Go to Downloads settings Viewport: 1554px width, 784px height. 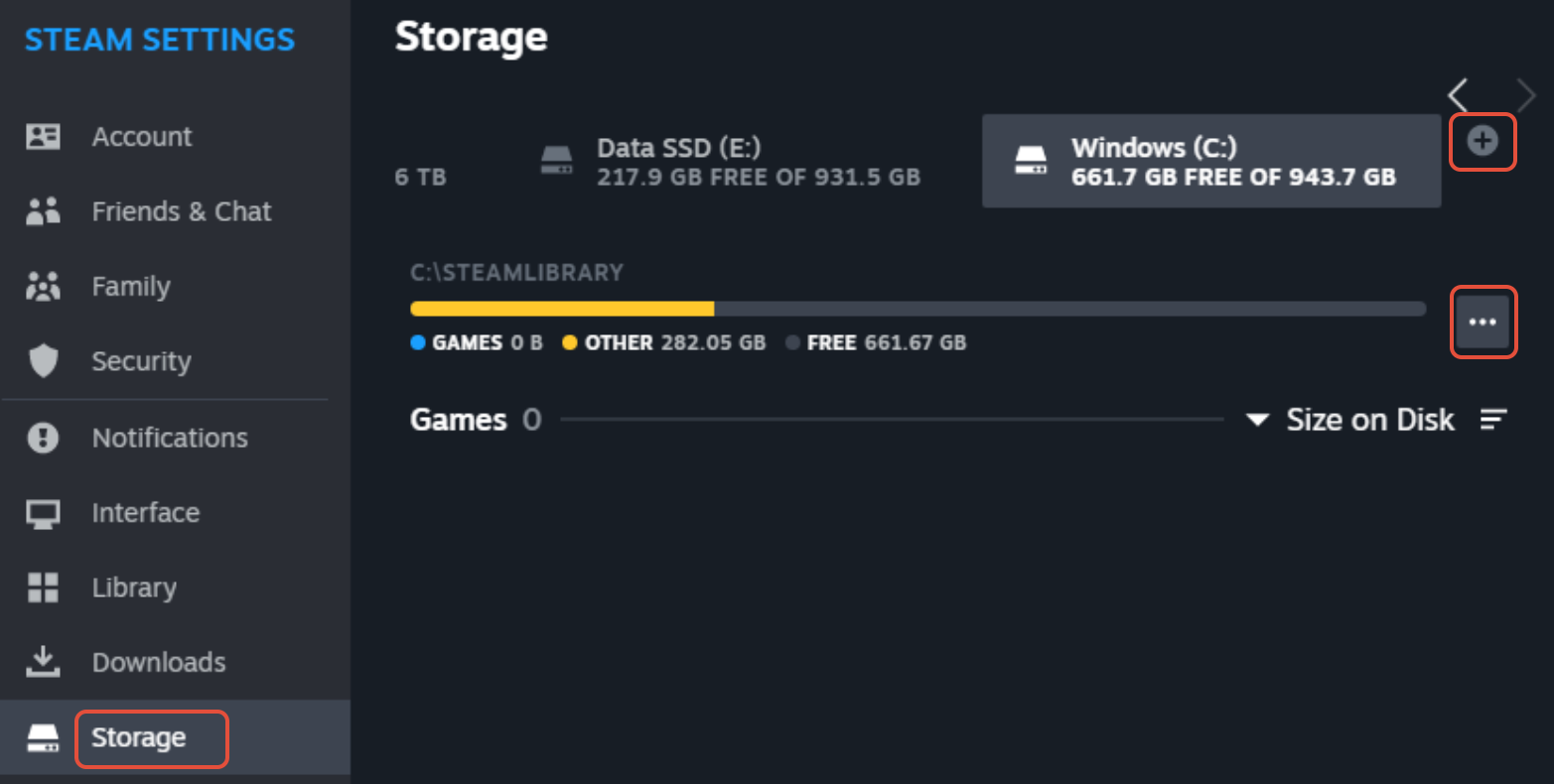159,662
